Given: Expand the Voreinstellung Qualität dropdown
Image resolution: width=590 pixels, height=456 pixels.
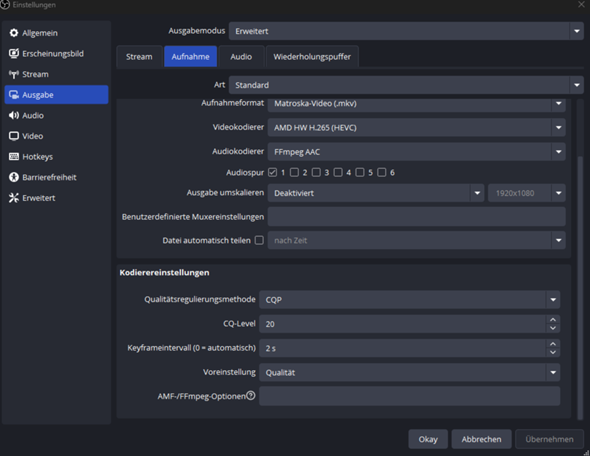Looking at the screenshot, I should coord(409,372).
